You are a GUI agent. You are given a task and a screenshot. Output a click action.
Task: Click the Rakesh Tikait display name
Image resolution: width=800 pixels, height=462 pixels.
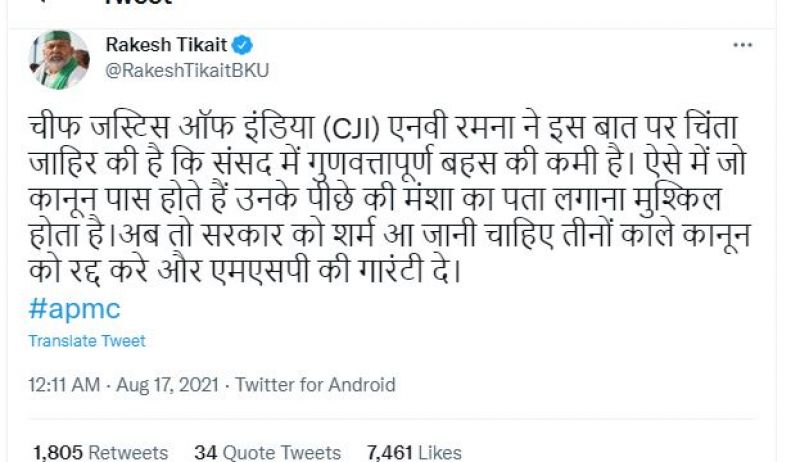coord(167,45)
